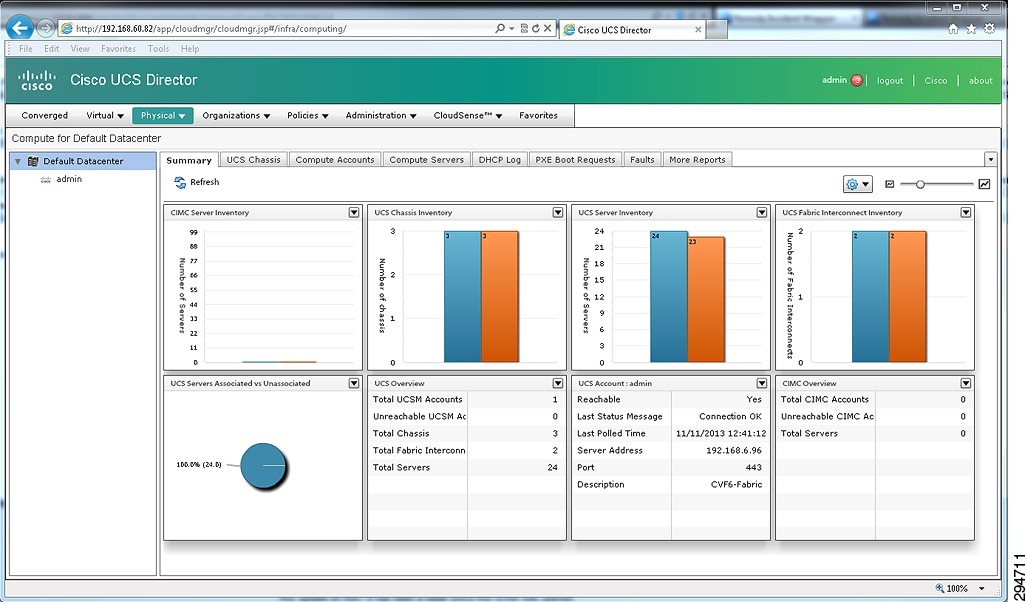Click the browser back arrow button
Image resolution: width=1026 pixels, height=602 pixels.
[x=20, y=28]
